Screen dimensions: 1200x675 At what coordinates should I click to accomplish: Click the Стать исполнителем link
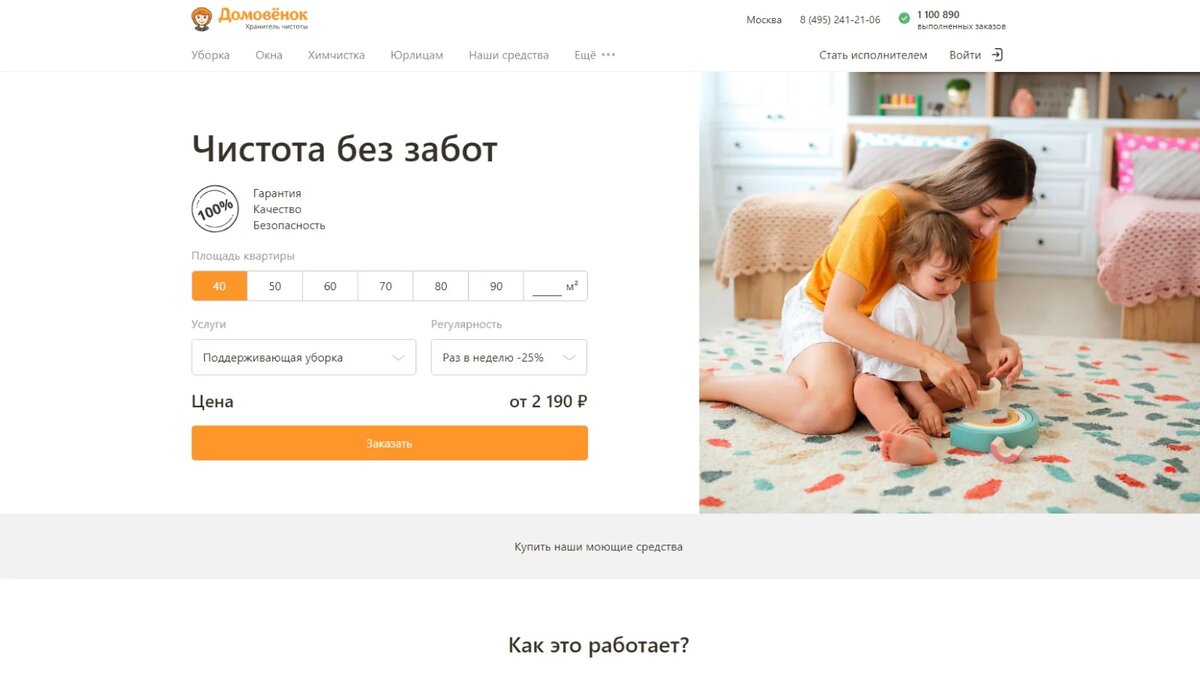pyautogui.click(x=873, y=55)
